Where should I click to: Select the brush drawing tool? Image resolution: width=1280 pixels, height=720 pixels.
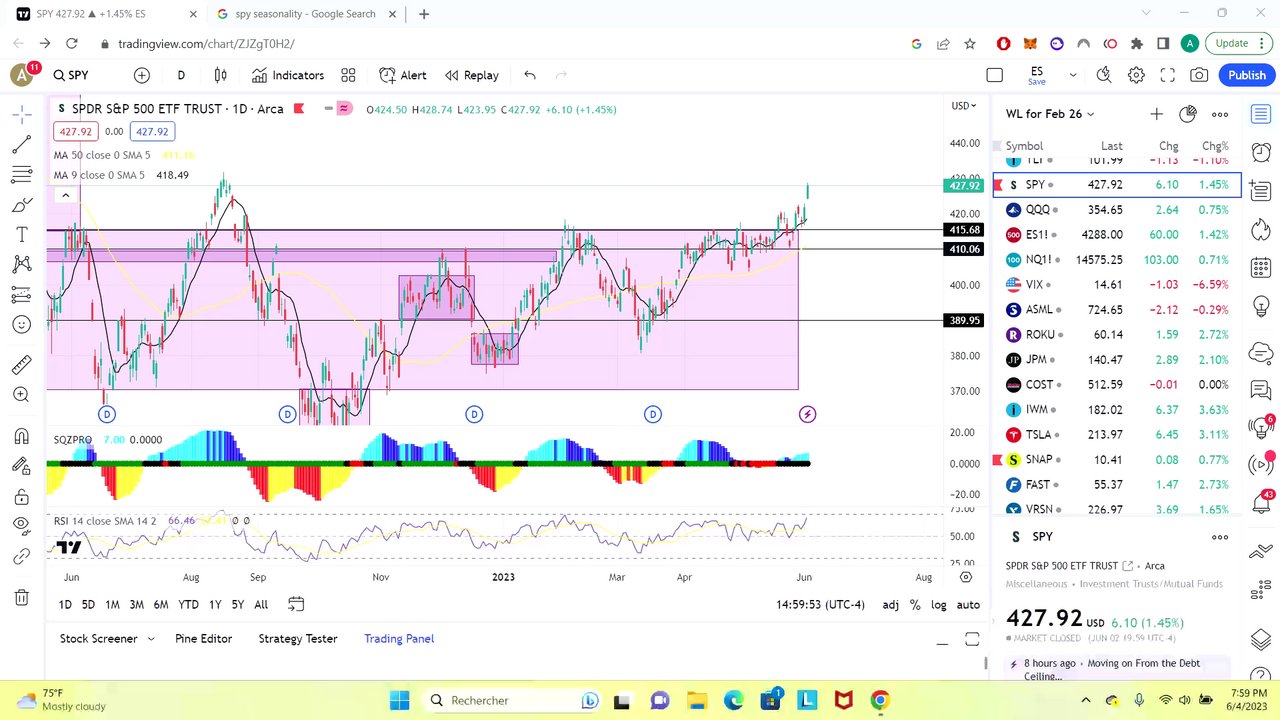[21, 205]
